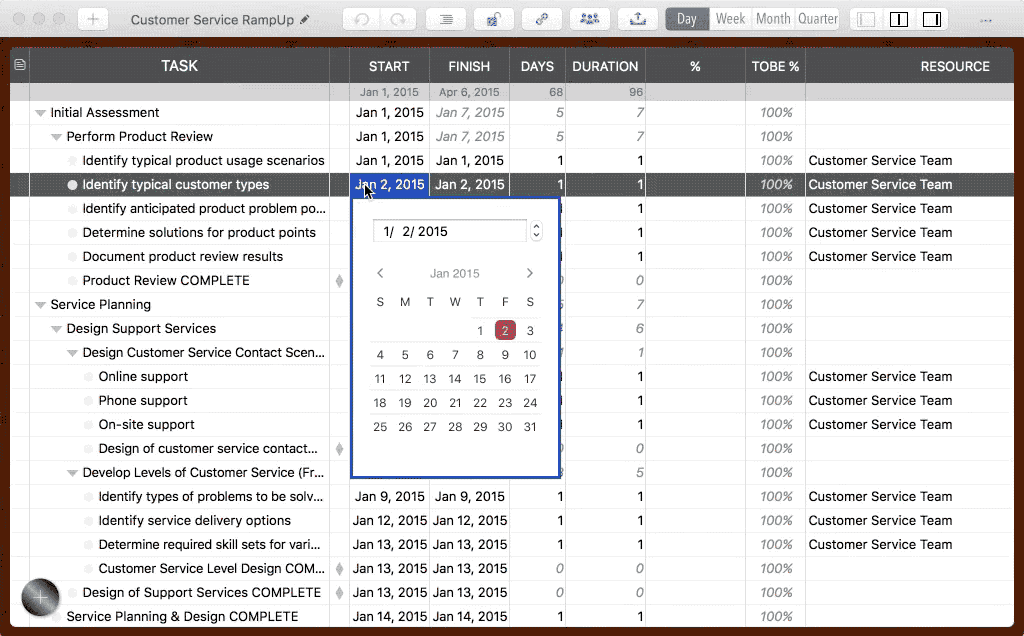Click the share export icon

638,19
